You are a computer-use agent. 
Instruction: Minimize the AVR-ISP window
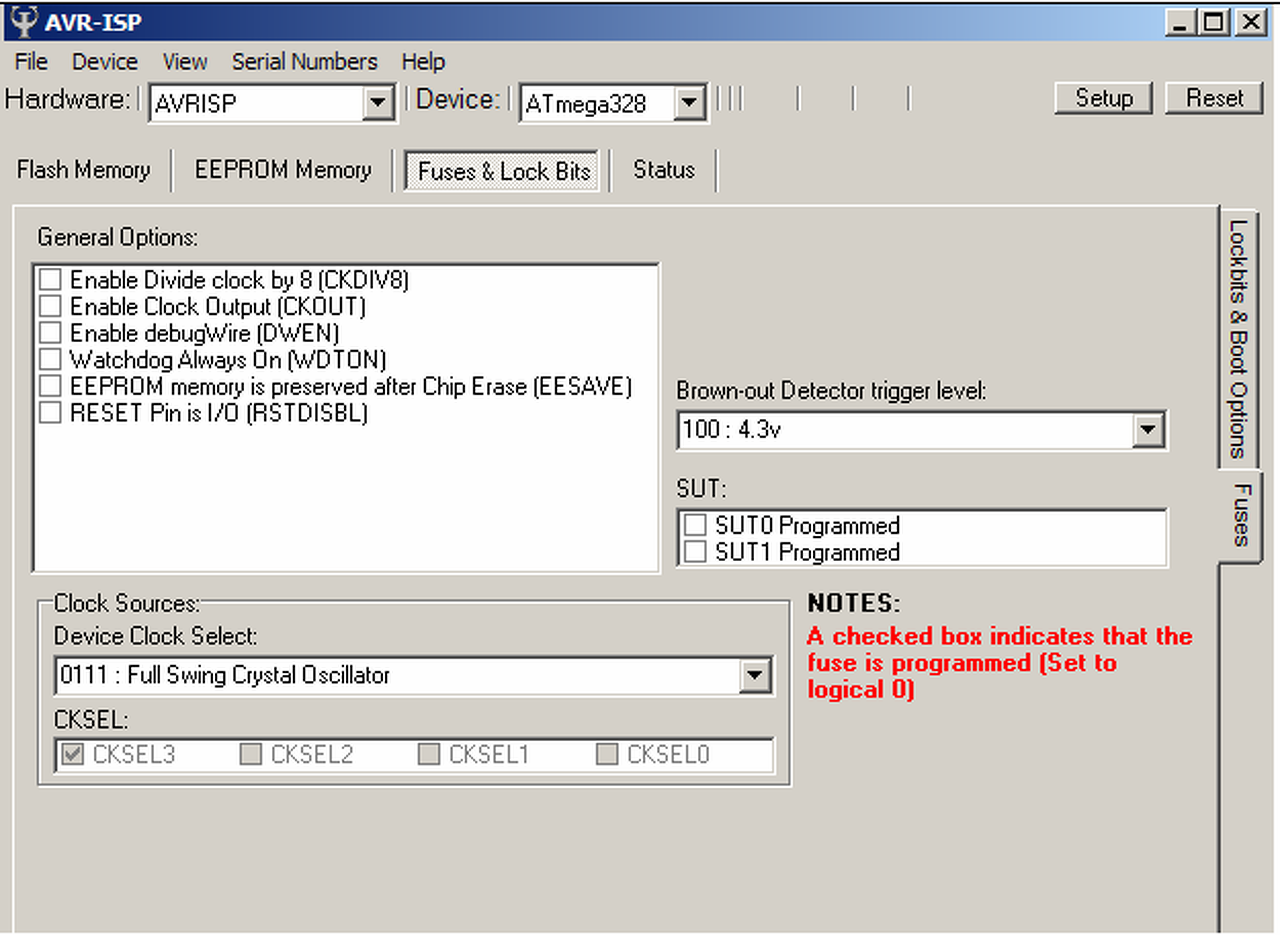(x=1182, y=21)
